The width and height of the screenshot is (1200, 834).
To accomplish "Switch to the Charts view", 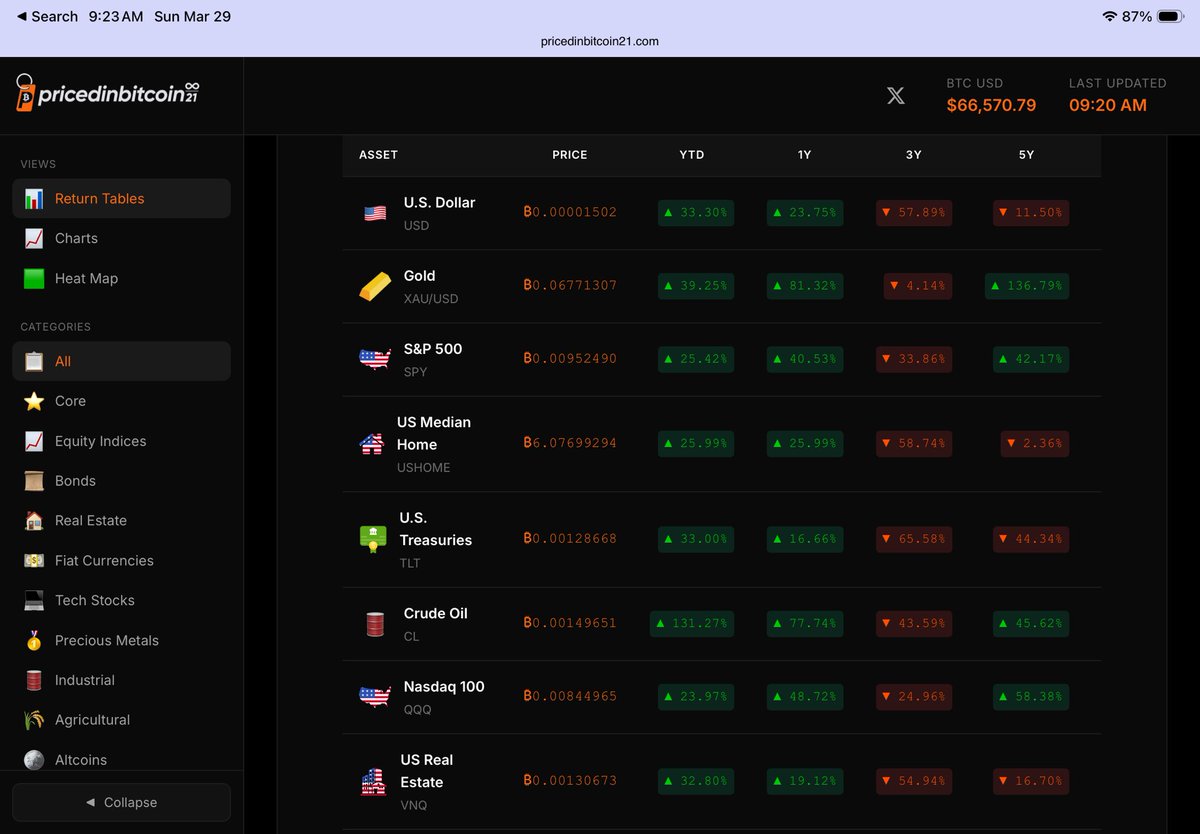I will pyautogui.click(x=121, y=238).
